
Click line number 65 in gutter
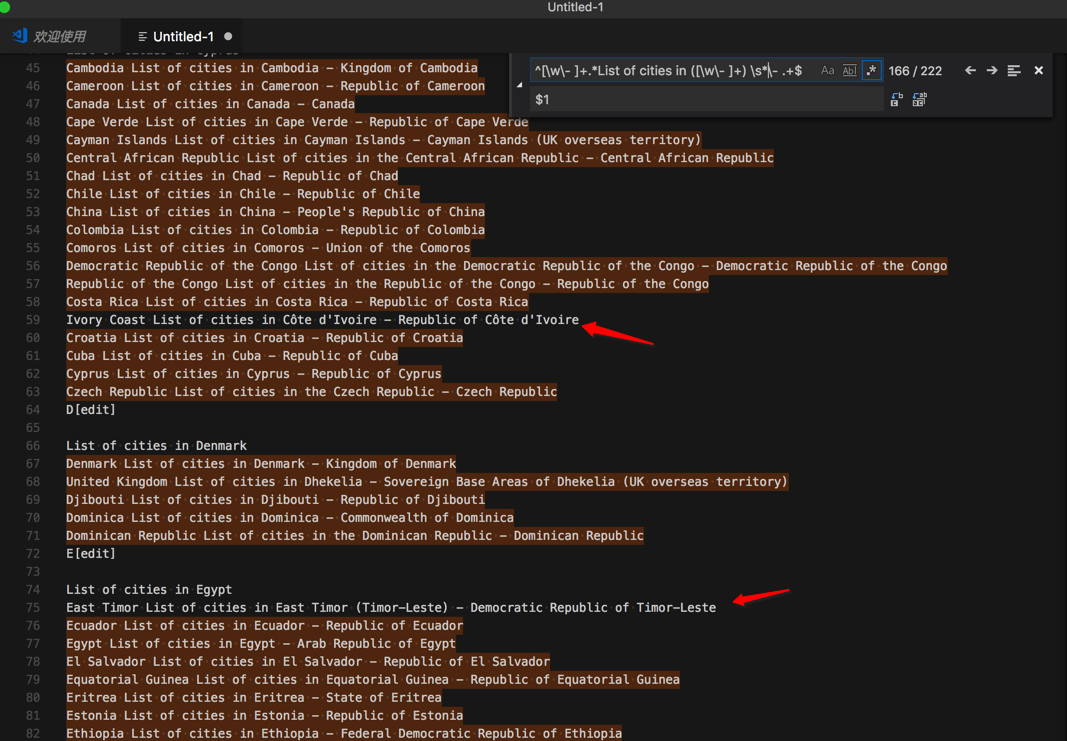[33, 428]
